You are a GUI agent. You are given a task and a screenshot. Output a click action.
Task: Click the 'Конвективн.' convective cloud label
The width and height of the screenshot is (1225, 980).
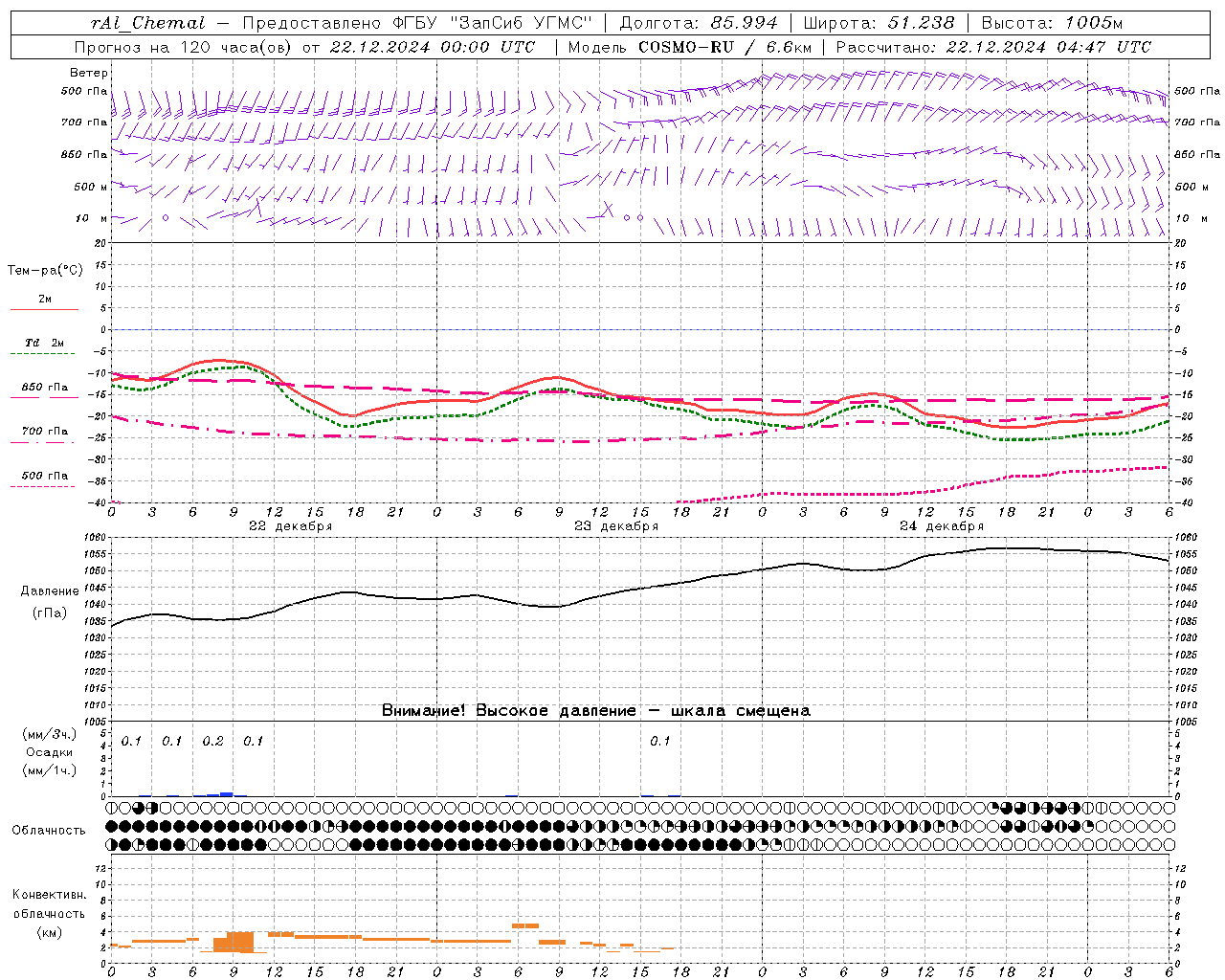(x=49, y=895)
